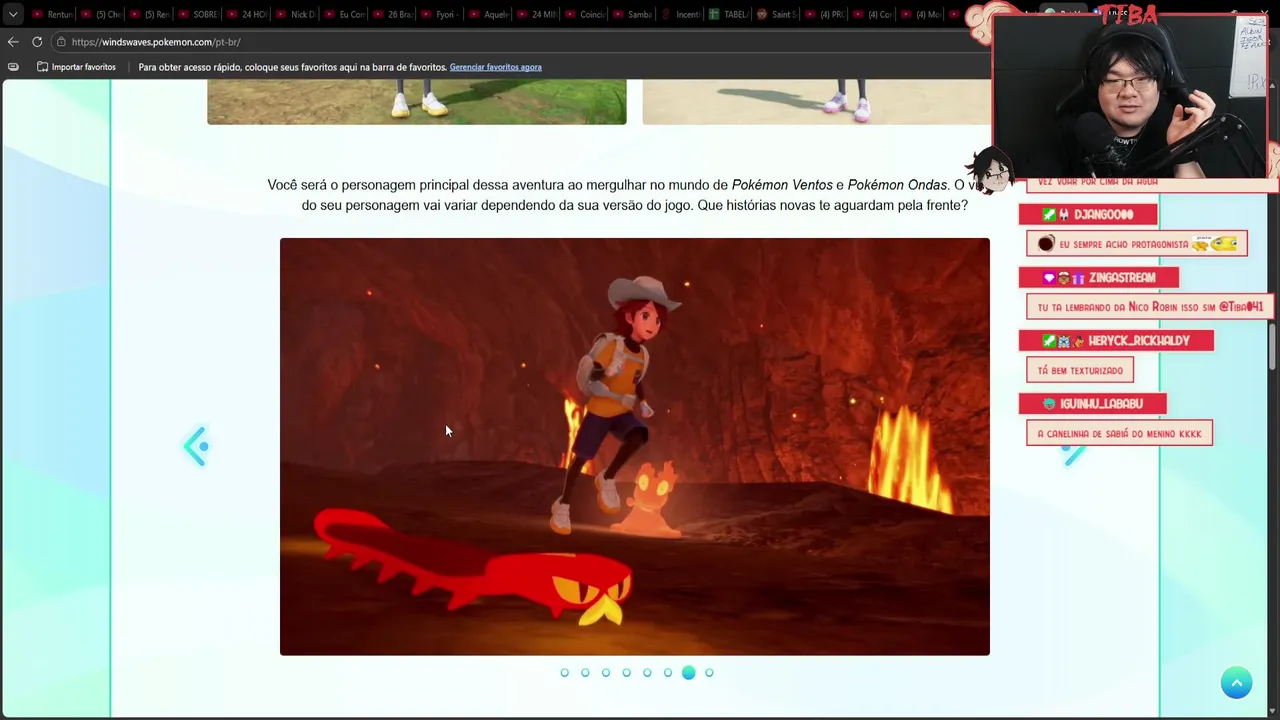
Task: Select the fifth carousel pagination dot
Action: 647,673
